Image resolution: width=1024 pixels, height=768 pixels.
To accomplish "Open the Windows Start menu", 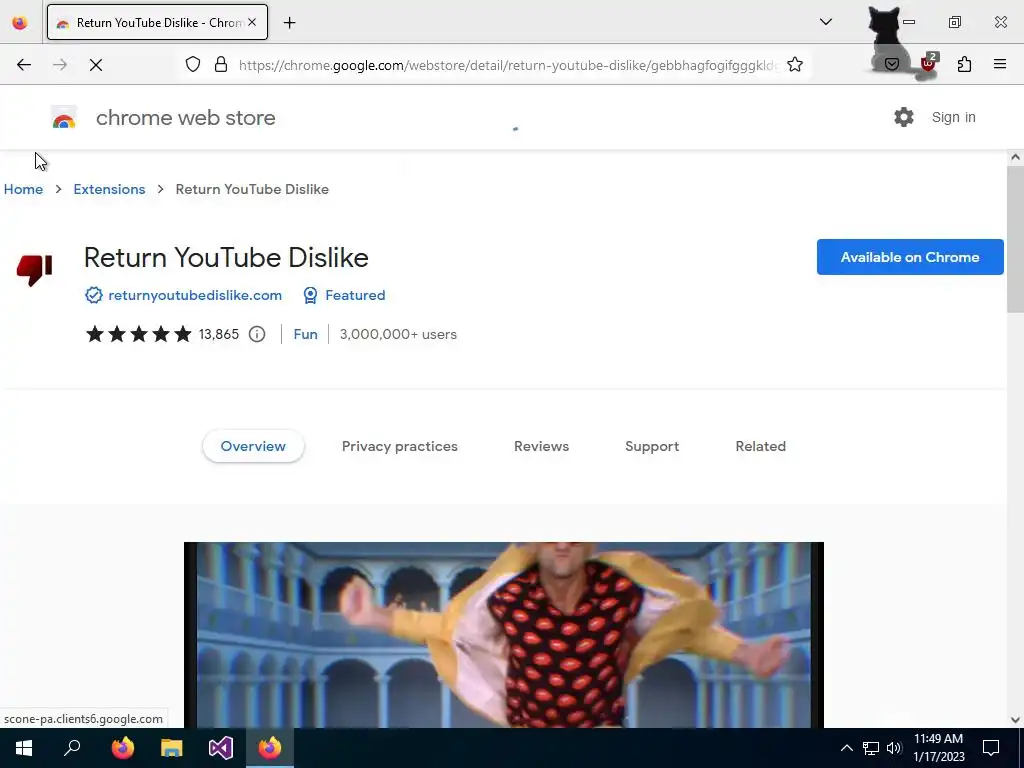I will click(24, 748).
